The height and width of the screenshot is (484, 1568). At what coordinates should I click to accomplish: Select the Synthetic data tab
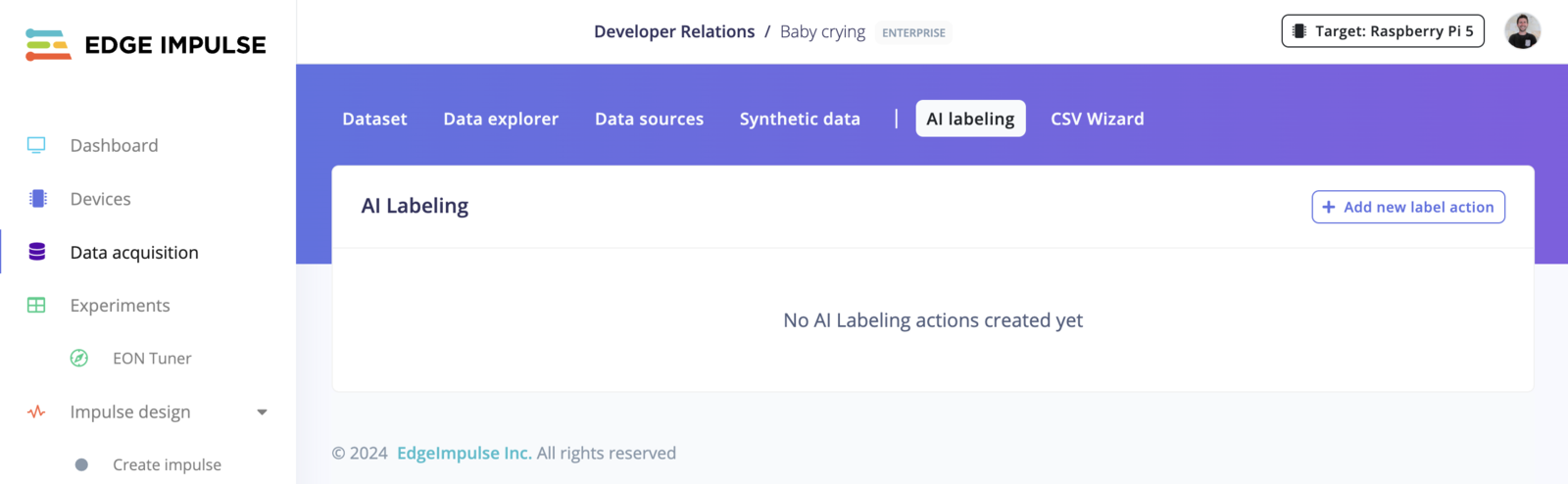click(x=800, y=119)
